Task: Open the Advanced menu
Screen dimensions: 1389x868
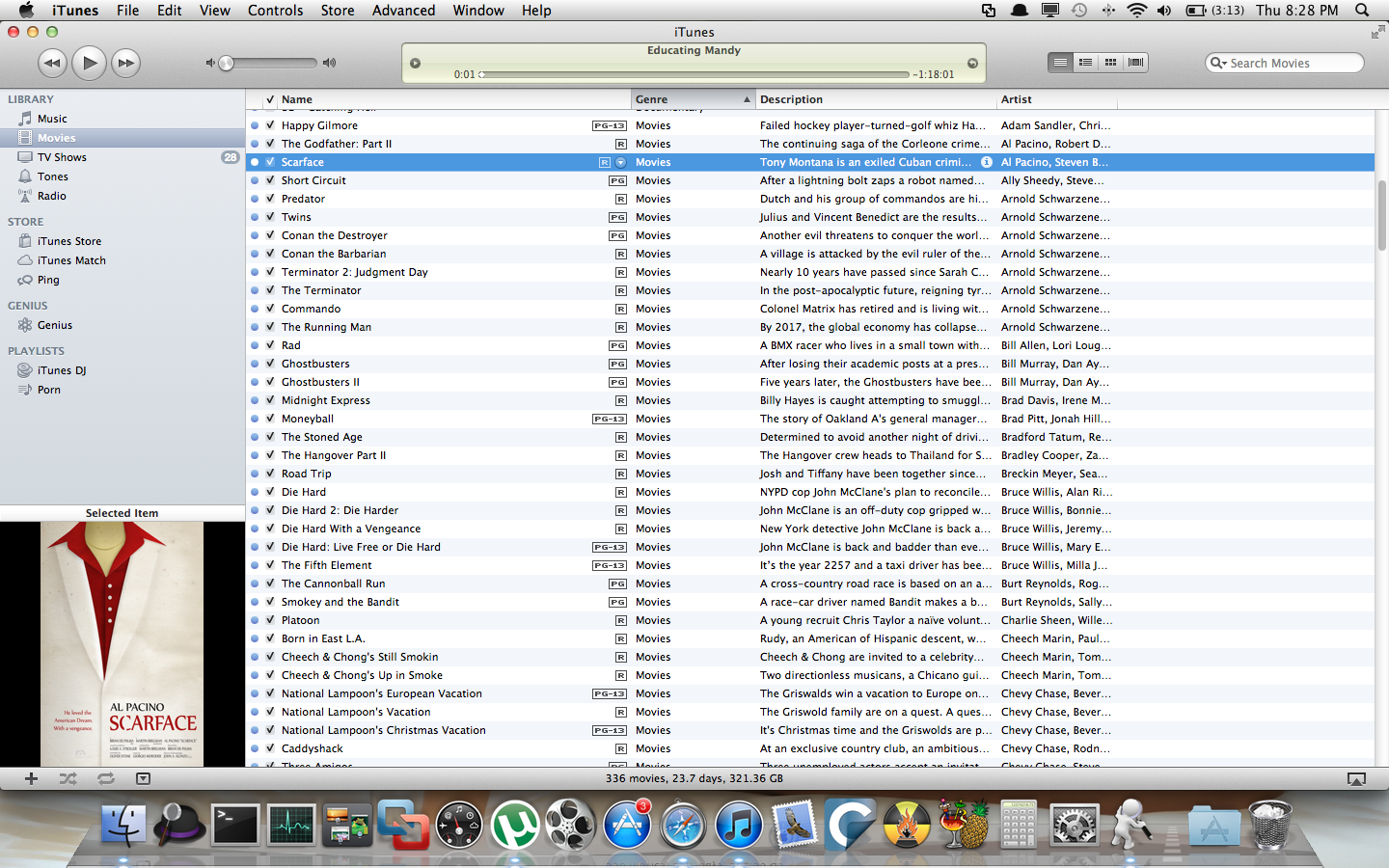Action: 403,11
